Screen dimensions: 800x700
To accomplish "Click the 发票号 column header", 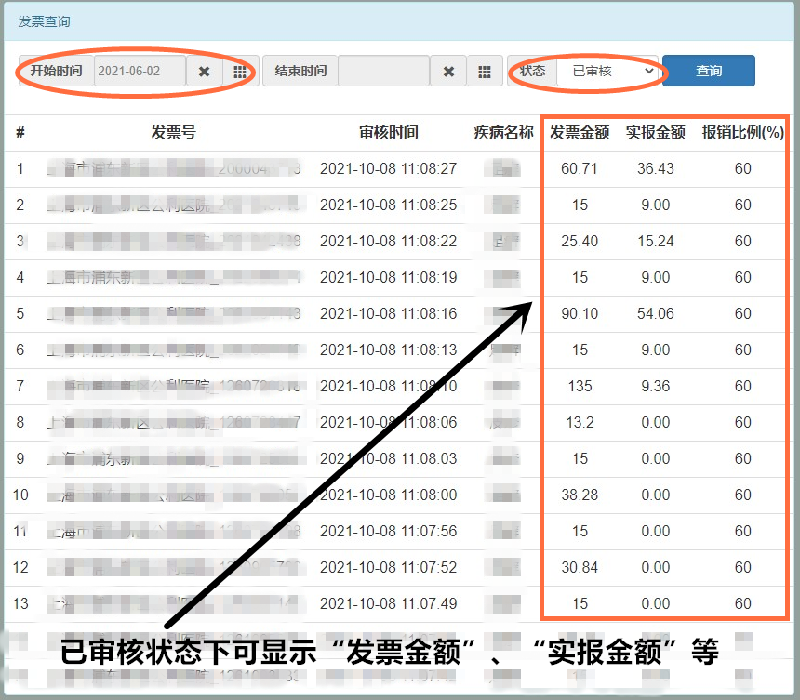I will 173,133.
